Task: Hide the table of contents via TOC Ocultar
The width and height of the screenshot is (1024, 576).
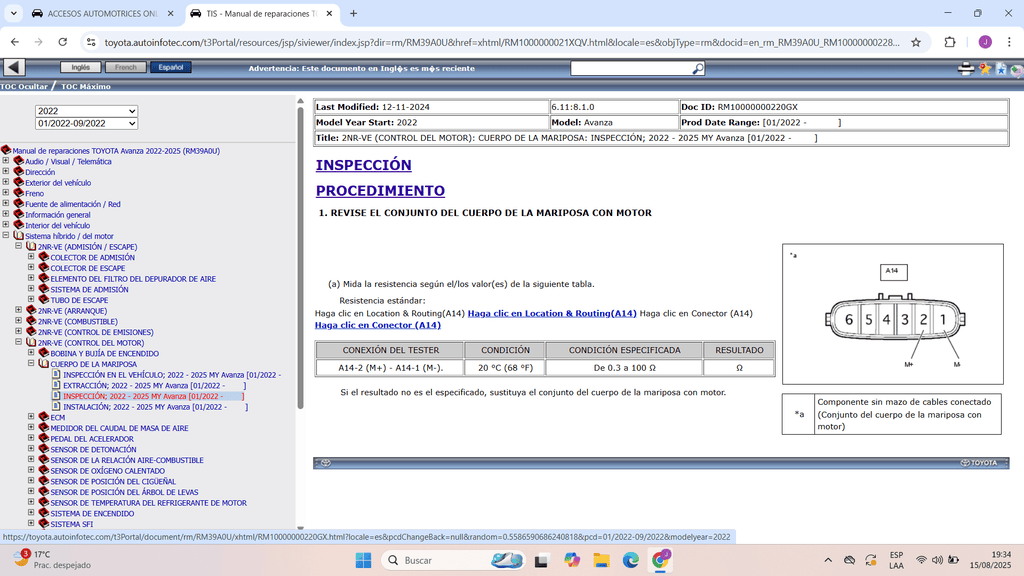Action: [24, 87]
